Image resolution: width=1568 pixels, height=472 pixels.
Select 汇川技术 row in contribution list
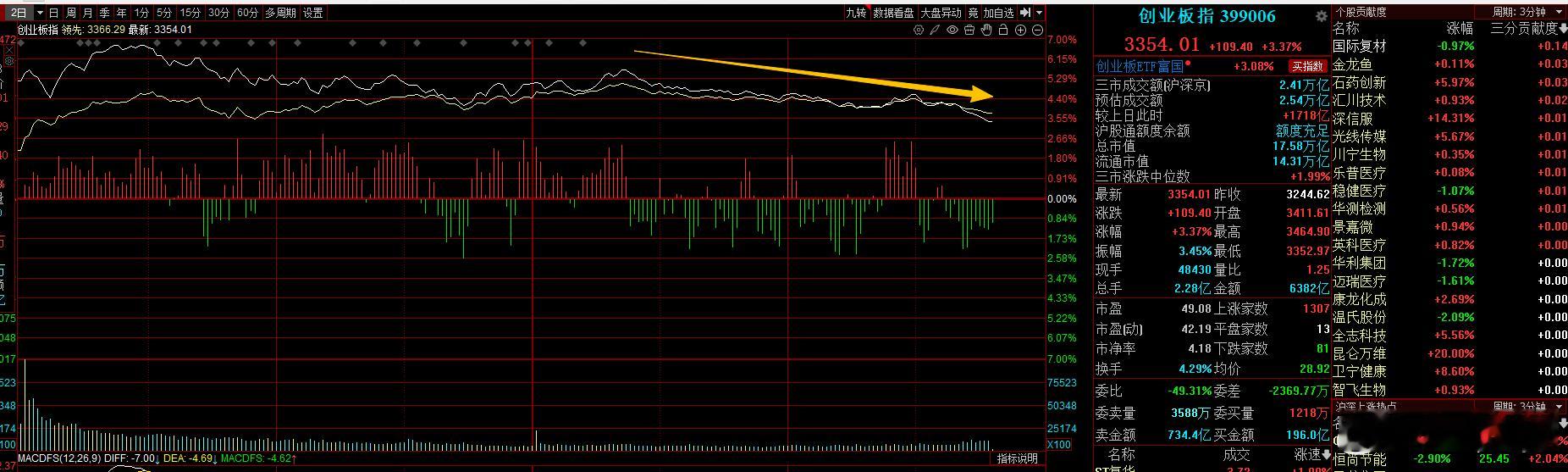point(1449,100)
